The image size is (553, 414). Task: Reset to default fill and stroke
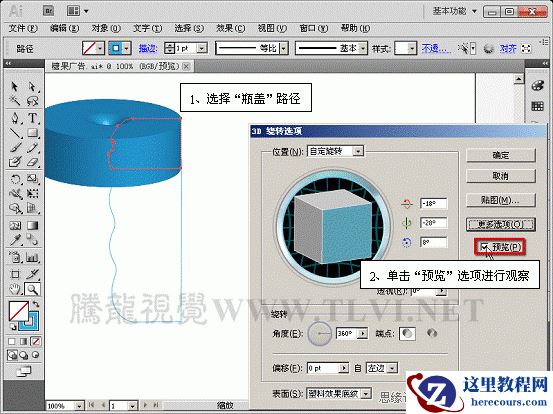(13, 326)
